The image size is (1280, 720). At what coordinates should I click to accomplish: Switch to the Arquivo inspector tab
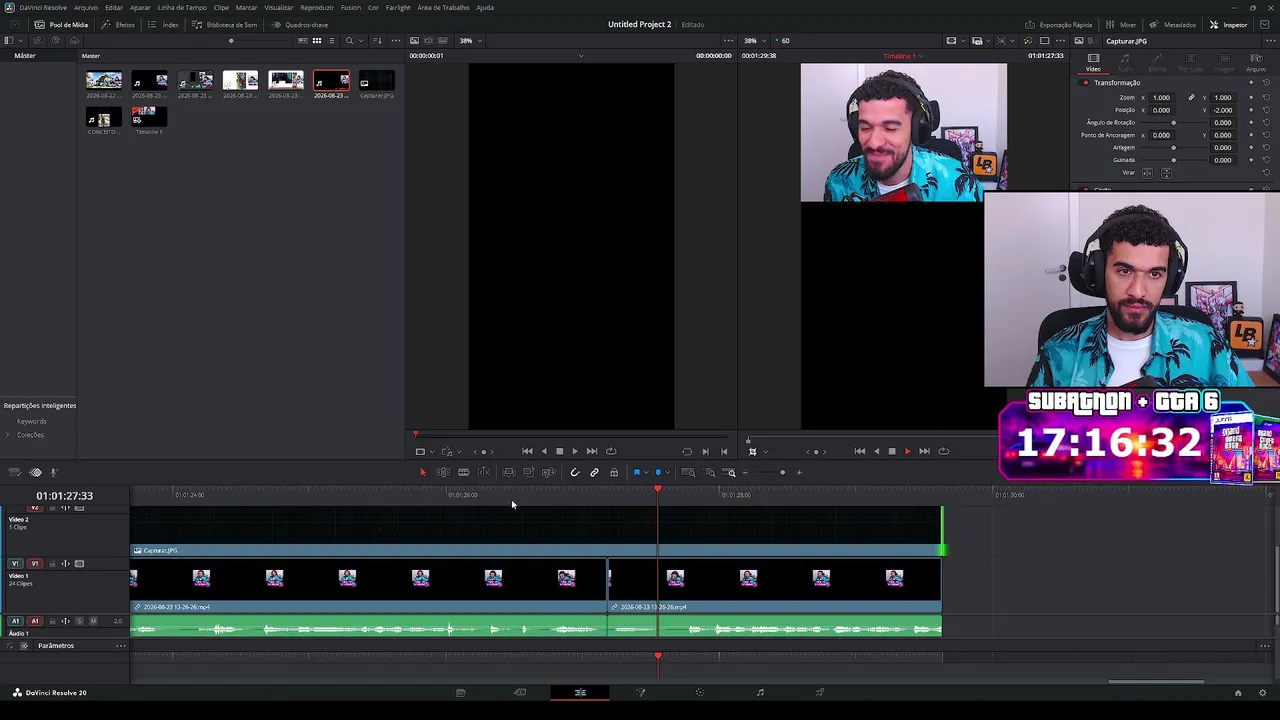(1255, 63)
